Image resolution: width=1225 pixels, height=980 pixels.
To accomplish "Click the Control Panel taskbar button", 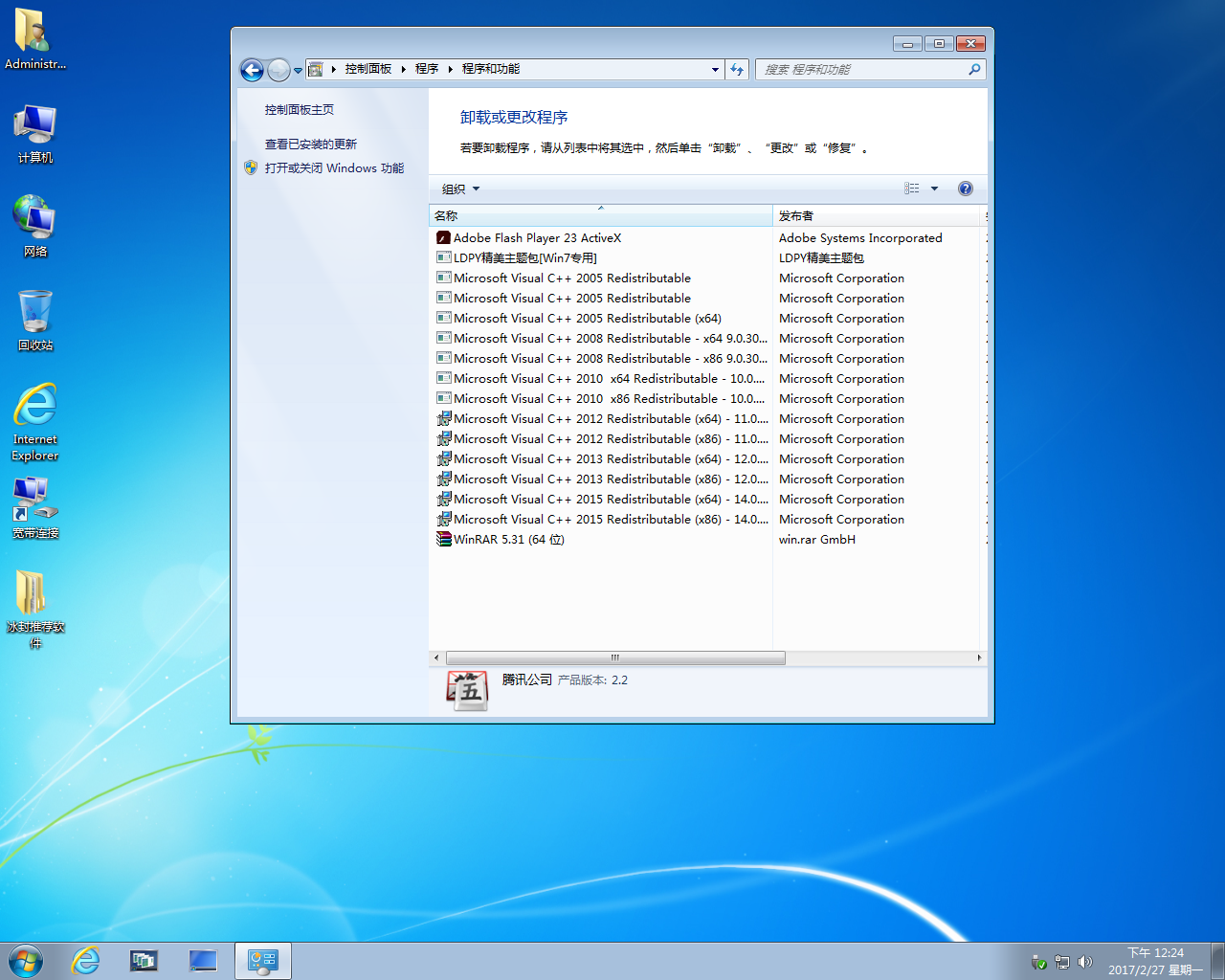I will [262, 961].
